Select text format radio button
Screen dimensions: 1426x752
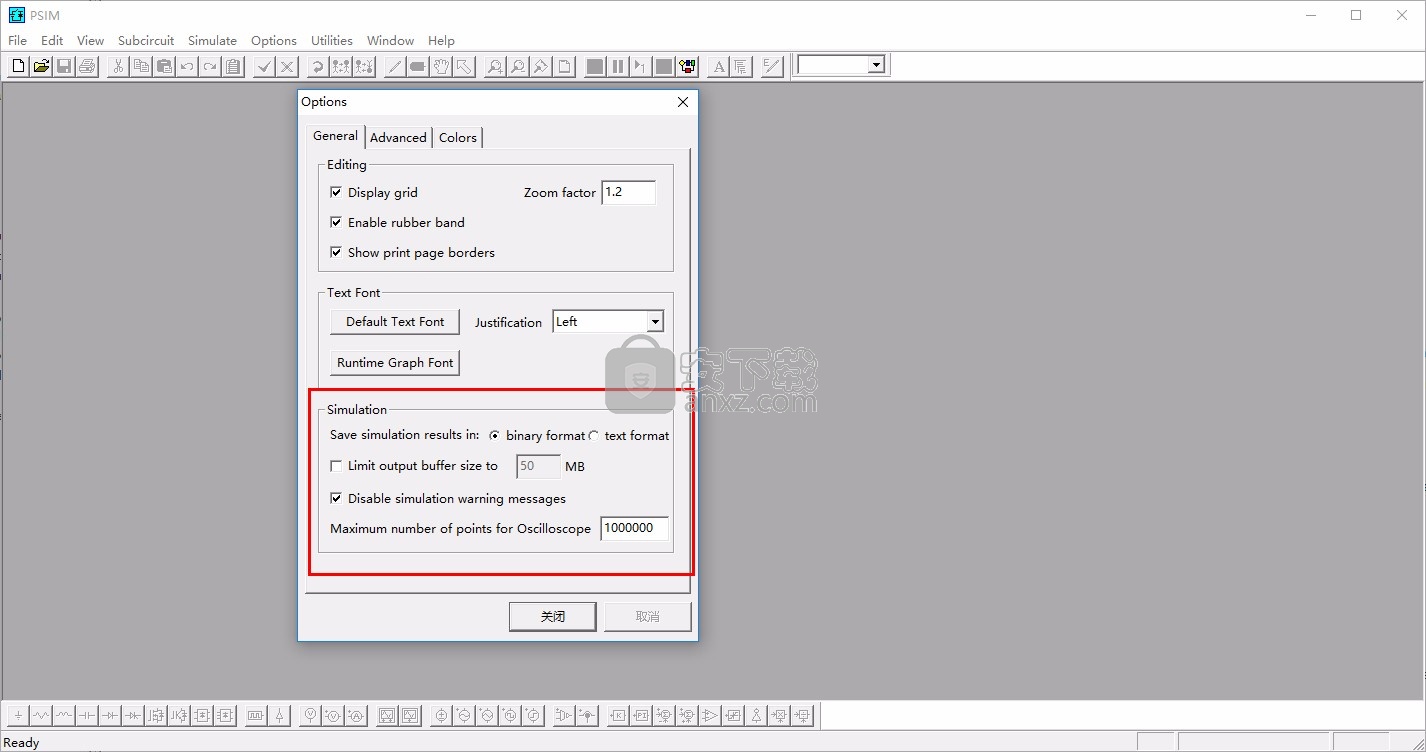pyautogui.click(x=594, y=436)
